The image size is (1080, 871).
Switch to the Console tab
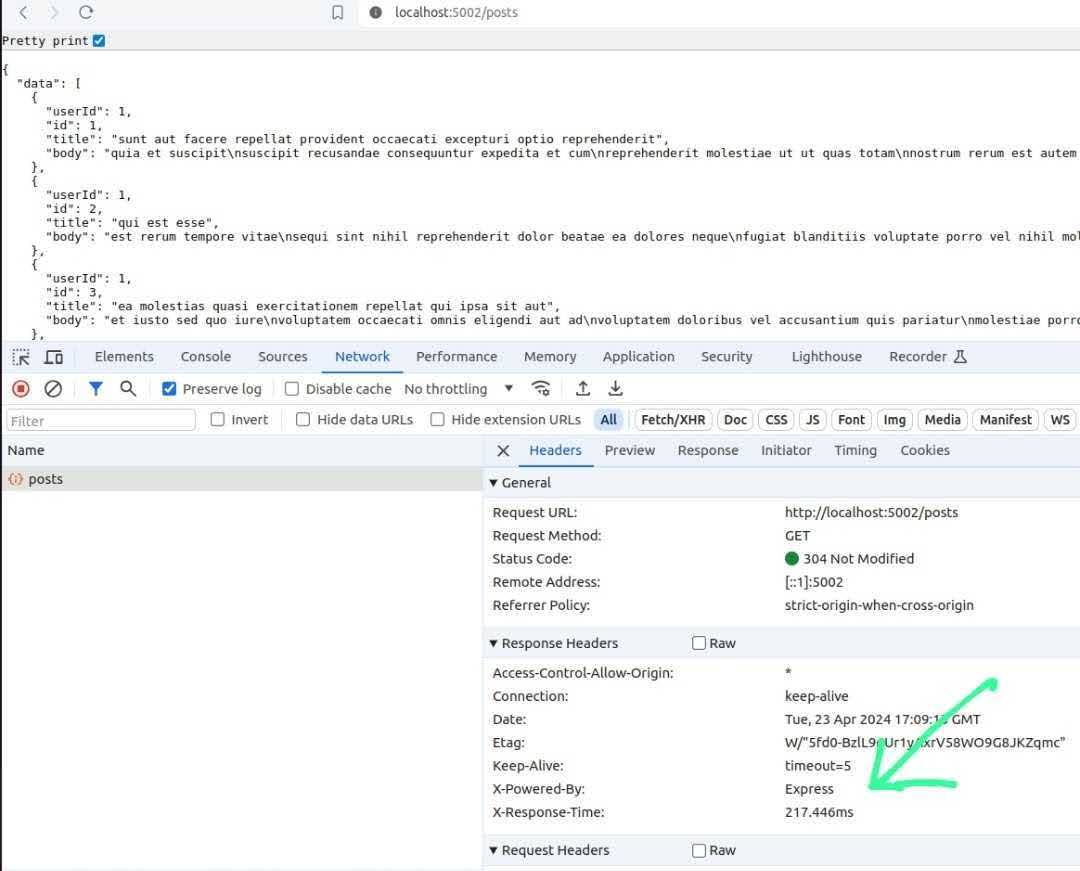pyautogui.click(x=205, y=356)
